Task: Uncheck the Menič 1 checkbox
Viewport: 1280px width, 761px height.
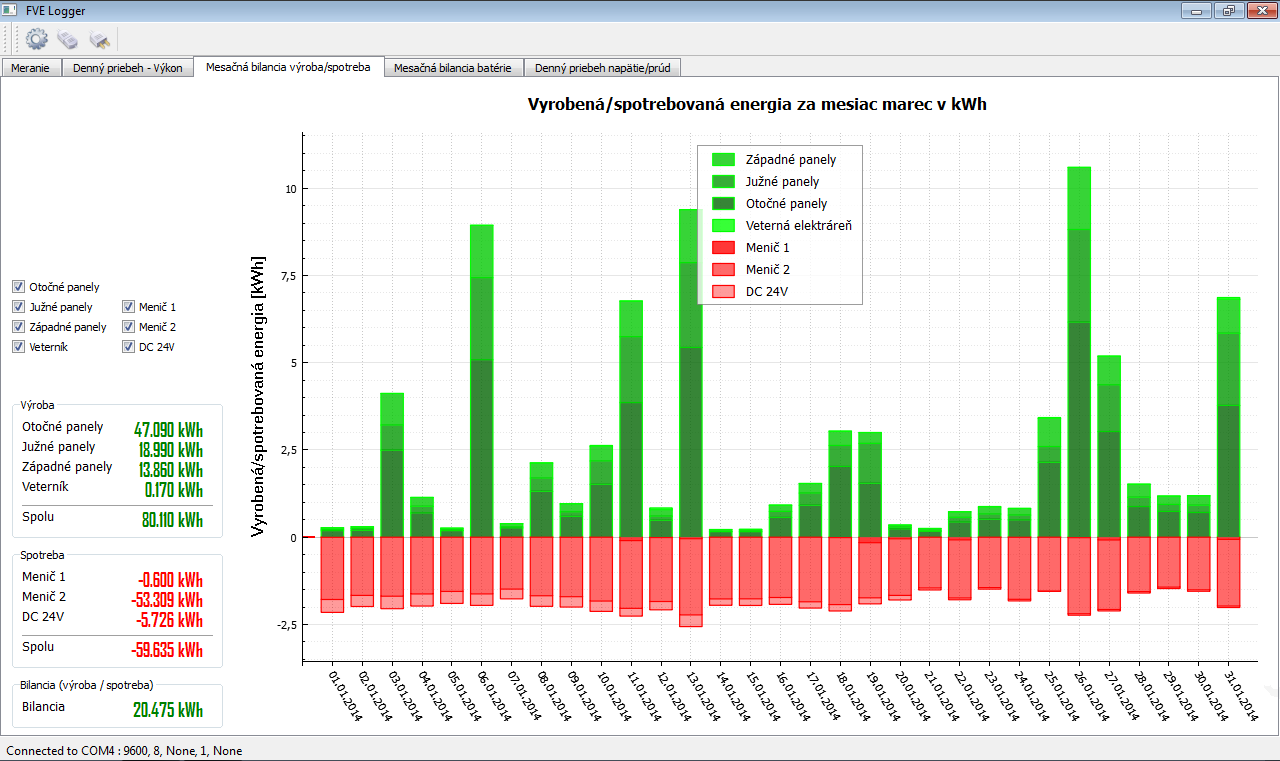Action: (x=129, y=307)
